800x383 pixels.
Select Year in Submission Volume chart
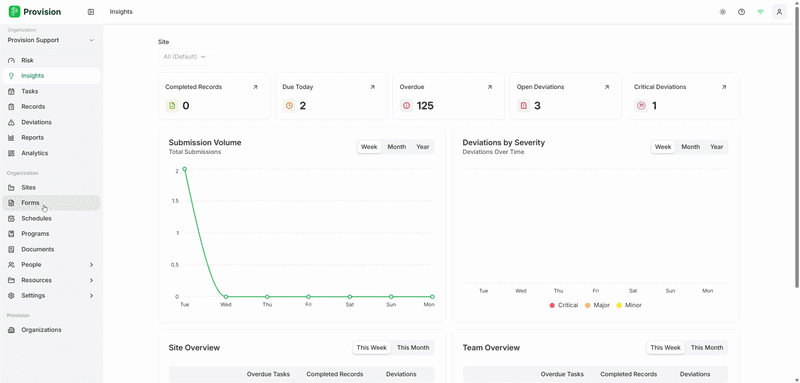pos(422,147)
